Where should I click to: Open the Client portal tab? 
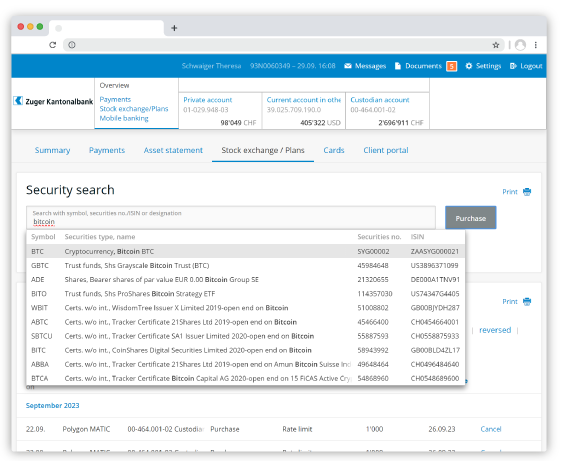[386, 150]
